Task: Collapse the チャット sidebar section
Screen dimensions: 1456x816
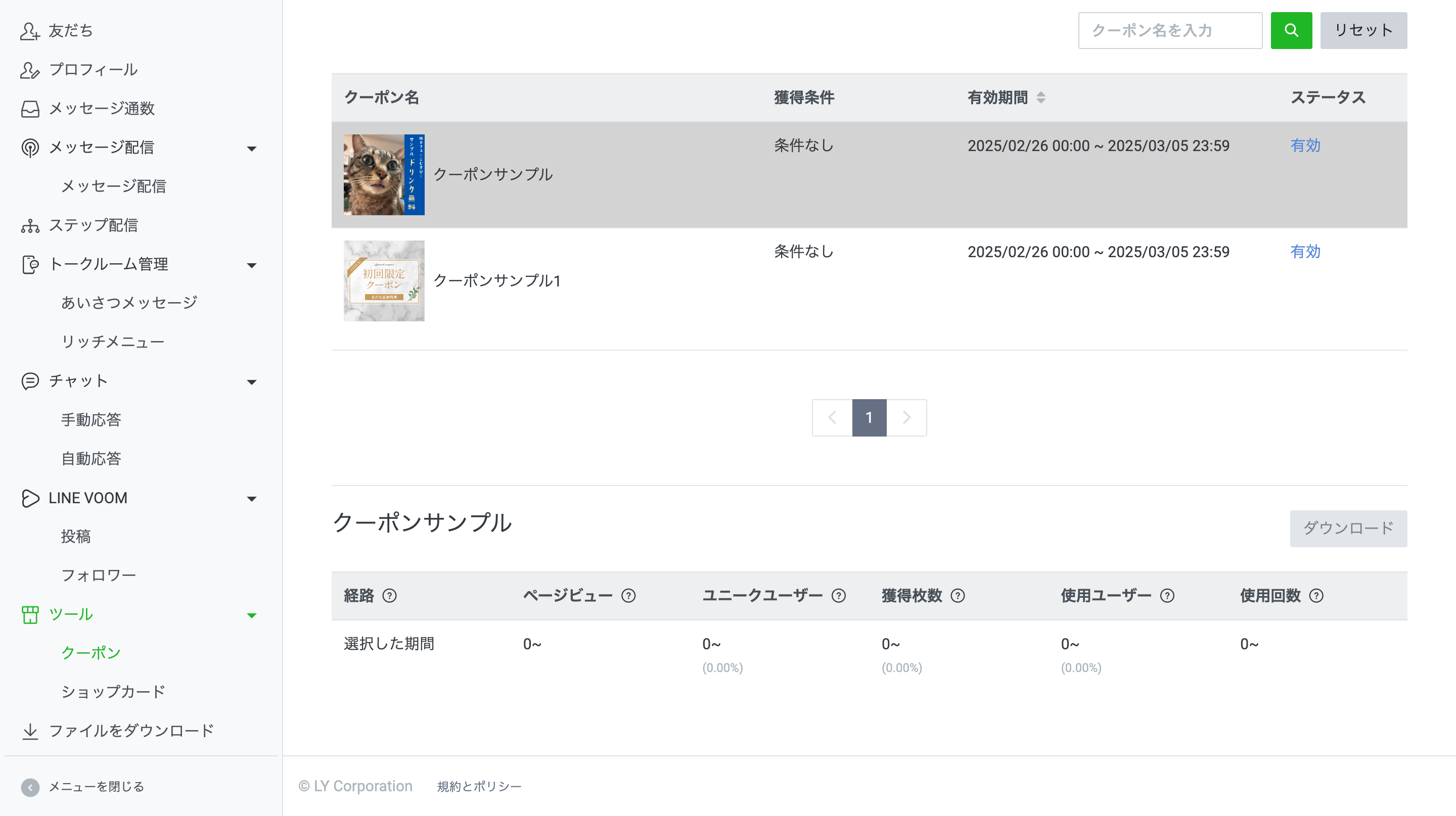Action: pos(252,382)
